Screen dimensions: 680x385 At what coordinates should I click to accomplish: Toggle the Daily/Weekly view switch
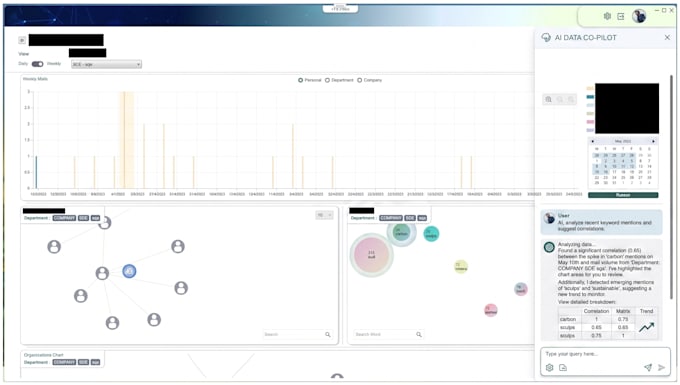pos(38,64)
